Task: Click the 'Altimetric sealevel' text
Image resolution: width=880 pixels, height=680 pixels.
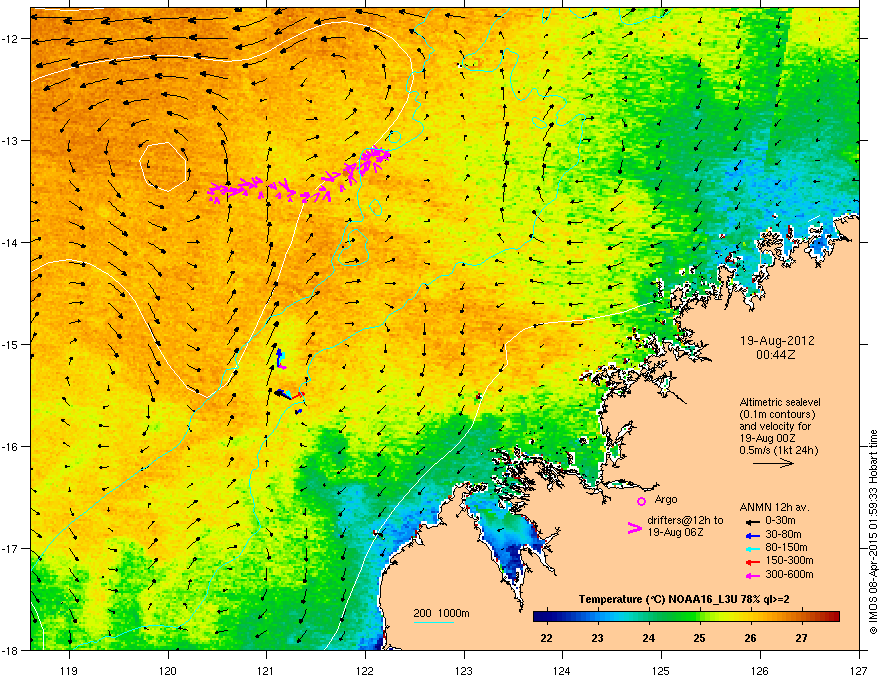Action: (780, 402)
